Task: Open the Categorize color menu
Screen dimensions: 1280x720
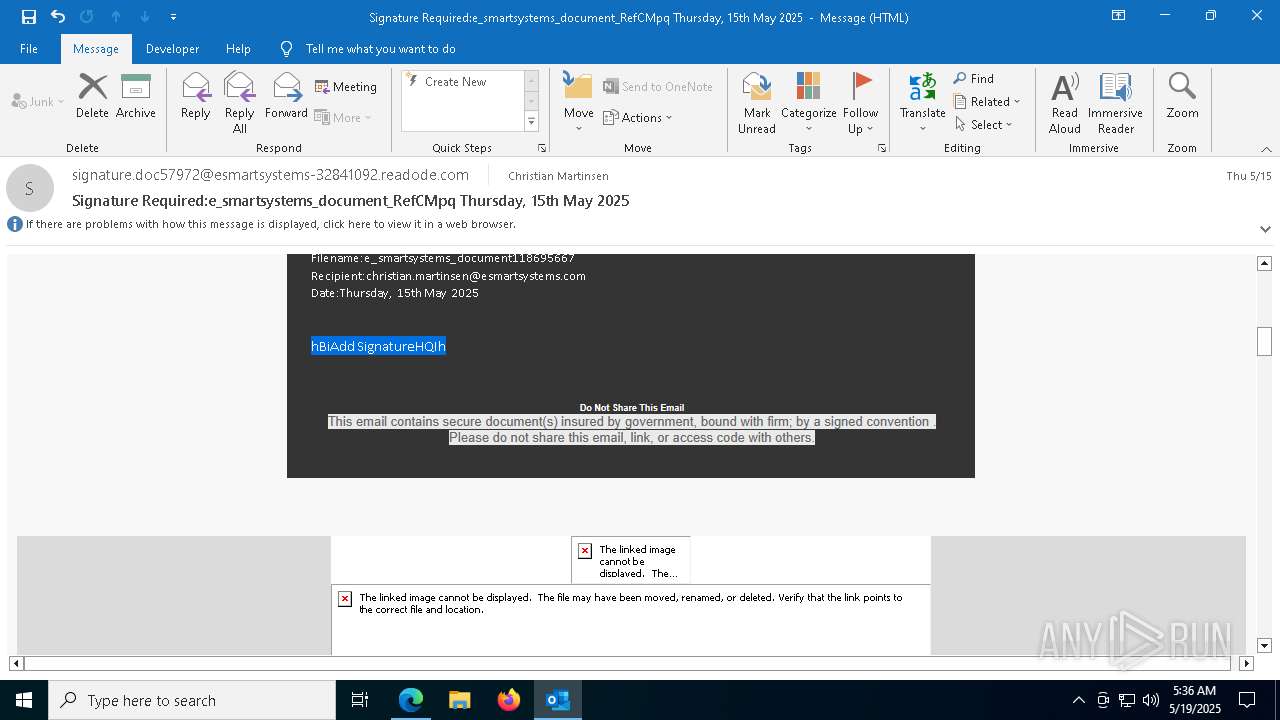Action: [x=808, y=103]
